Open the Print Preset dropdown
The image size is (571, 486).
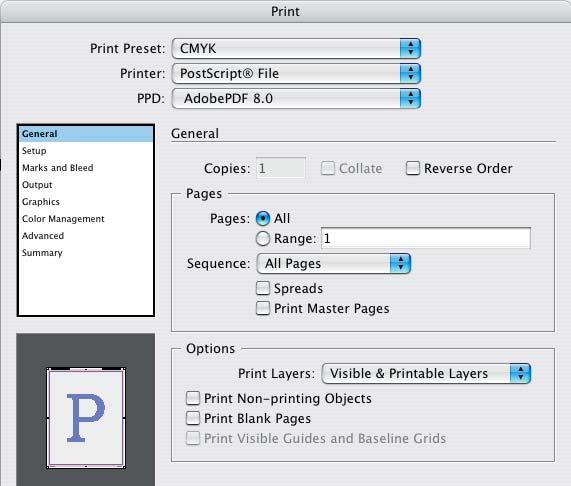point(296,48)
